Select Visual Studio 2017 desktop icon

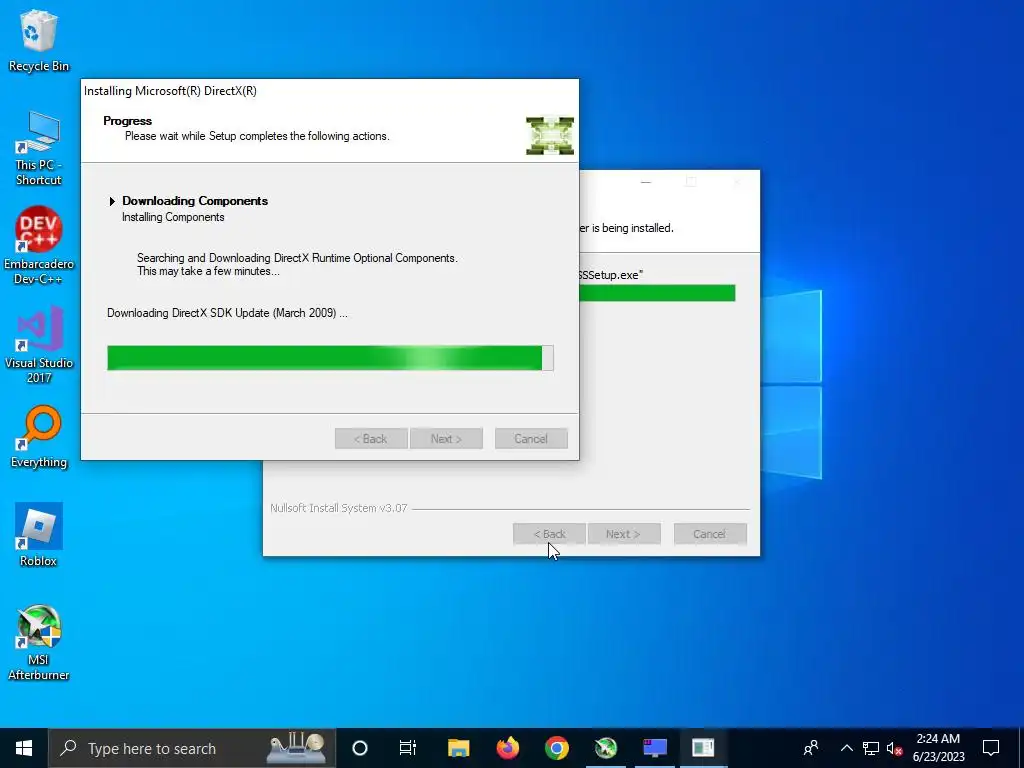(39, 344)
